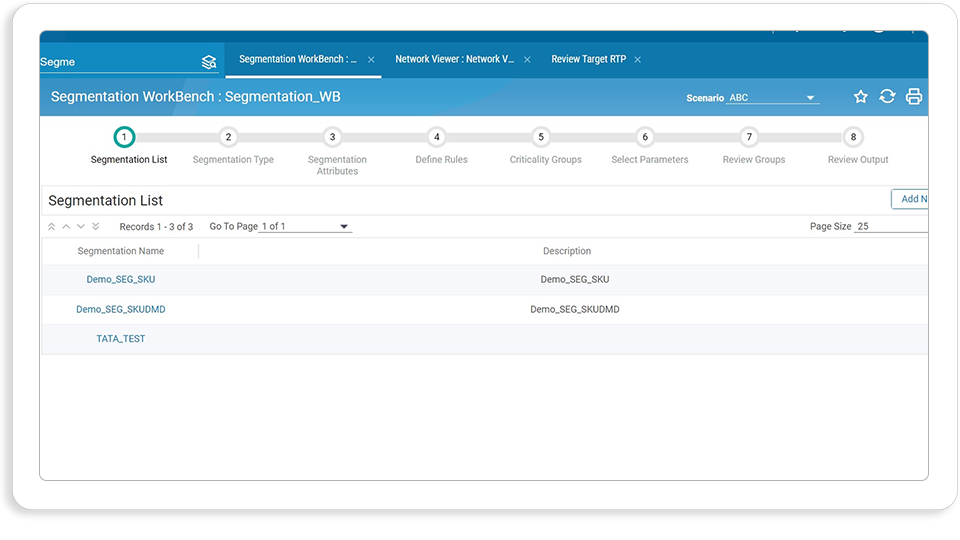Click Demo_SEG_SKU description cell
Viewport: 960px width, 540px height.
coord(575,279)
